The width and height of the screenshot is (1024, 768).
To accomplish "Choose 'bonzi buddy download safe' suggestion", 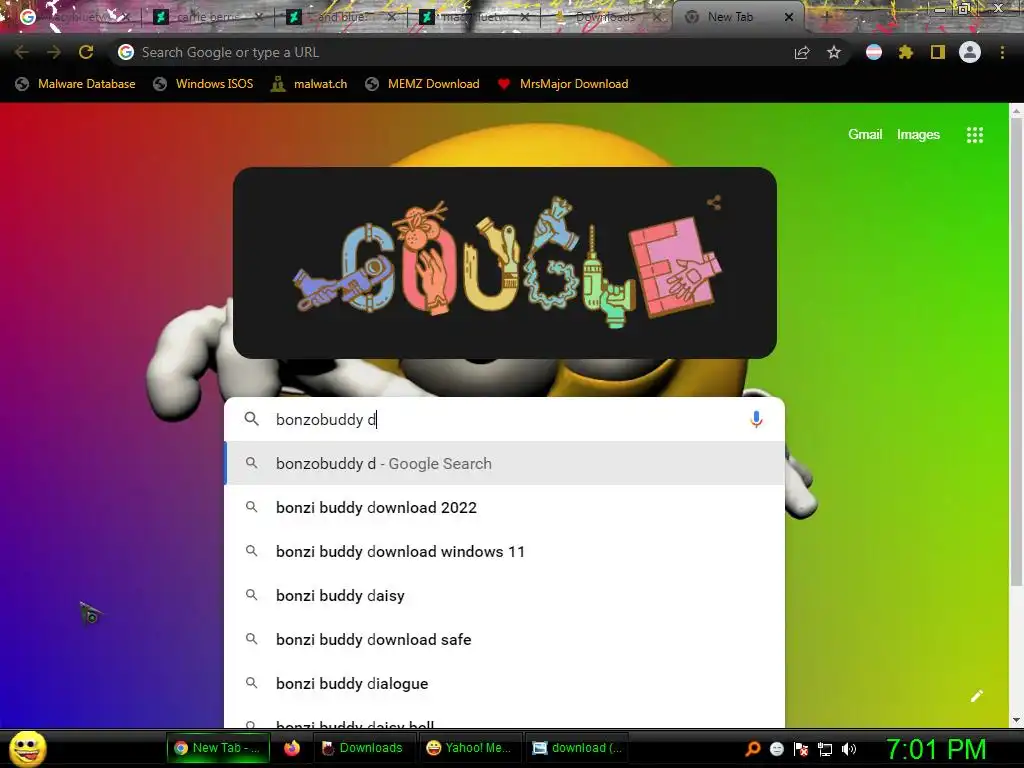I will tap(504, 639).
